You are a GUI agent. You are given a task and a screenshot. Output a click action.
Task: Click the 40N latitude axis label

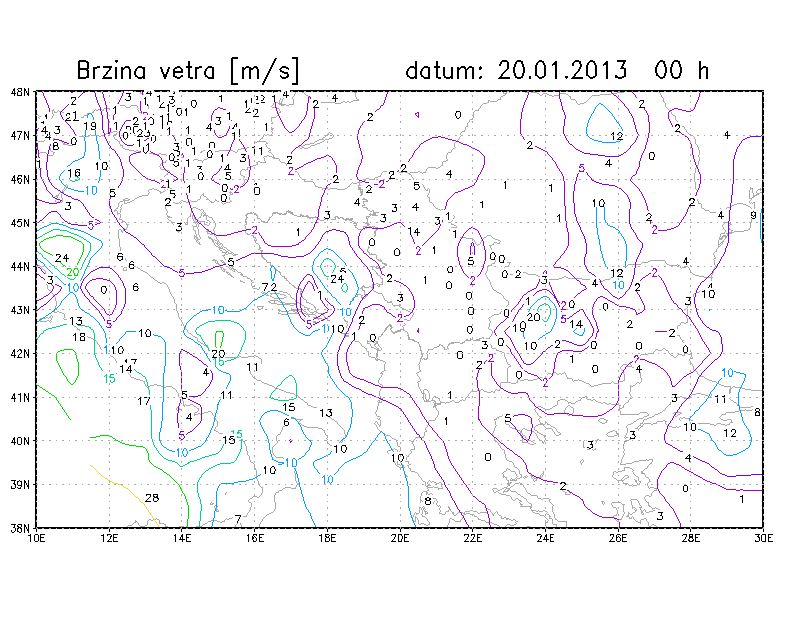tap(19, 440)
